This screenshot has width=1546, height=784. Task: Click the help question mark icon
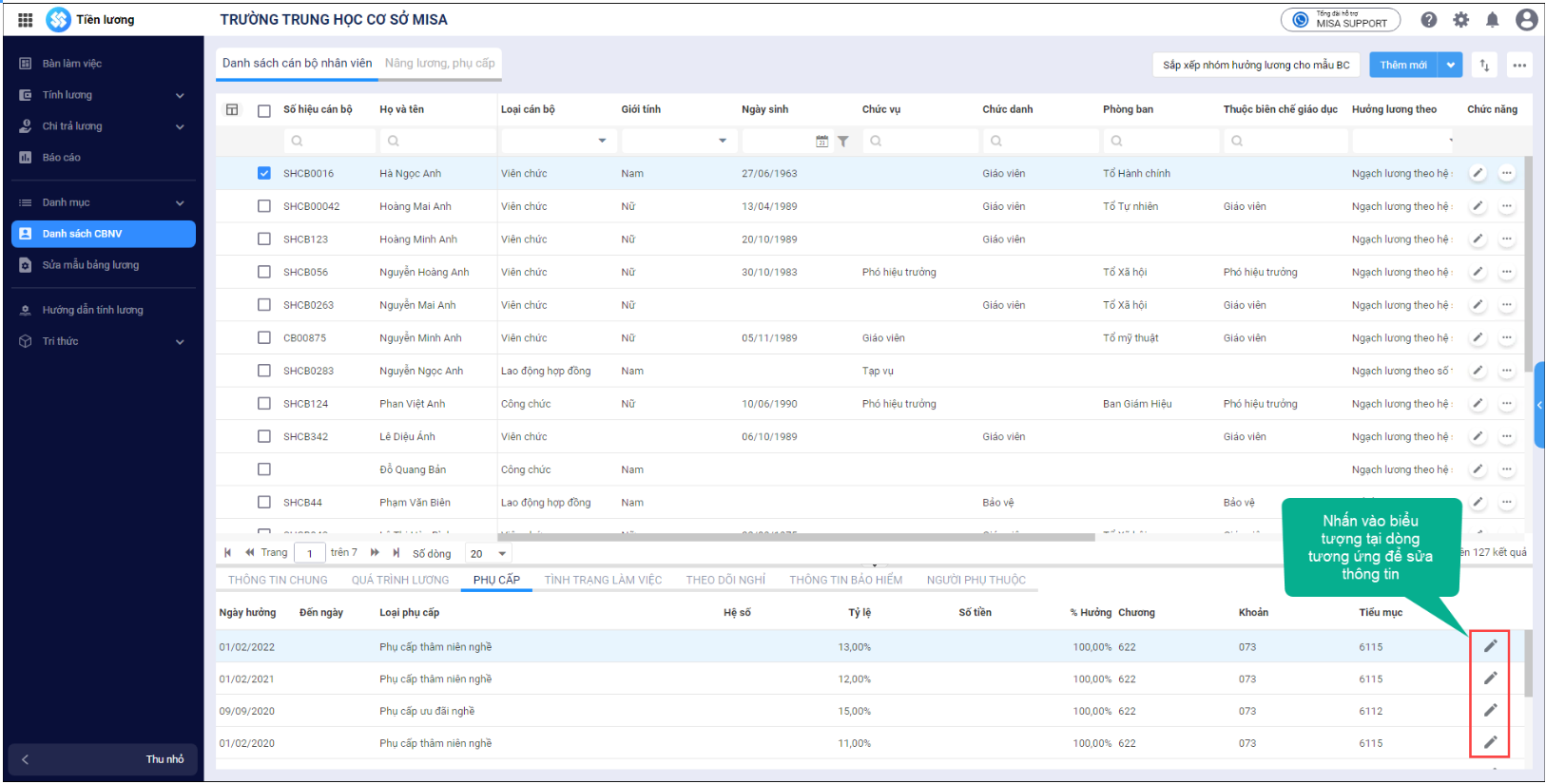pos(1428,20)
